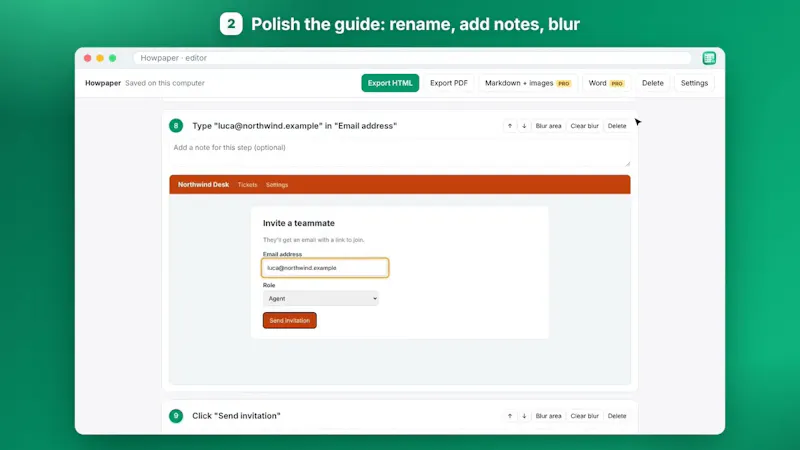Move step 8 up with arrow
The image size is (800, 450).
[x=510, y=126]
